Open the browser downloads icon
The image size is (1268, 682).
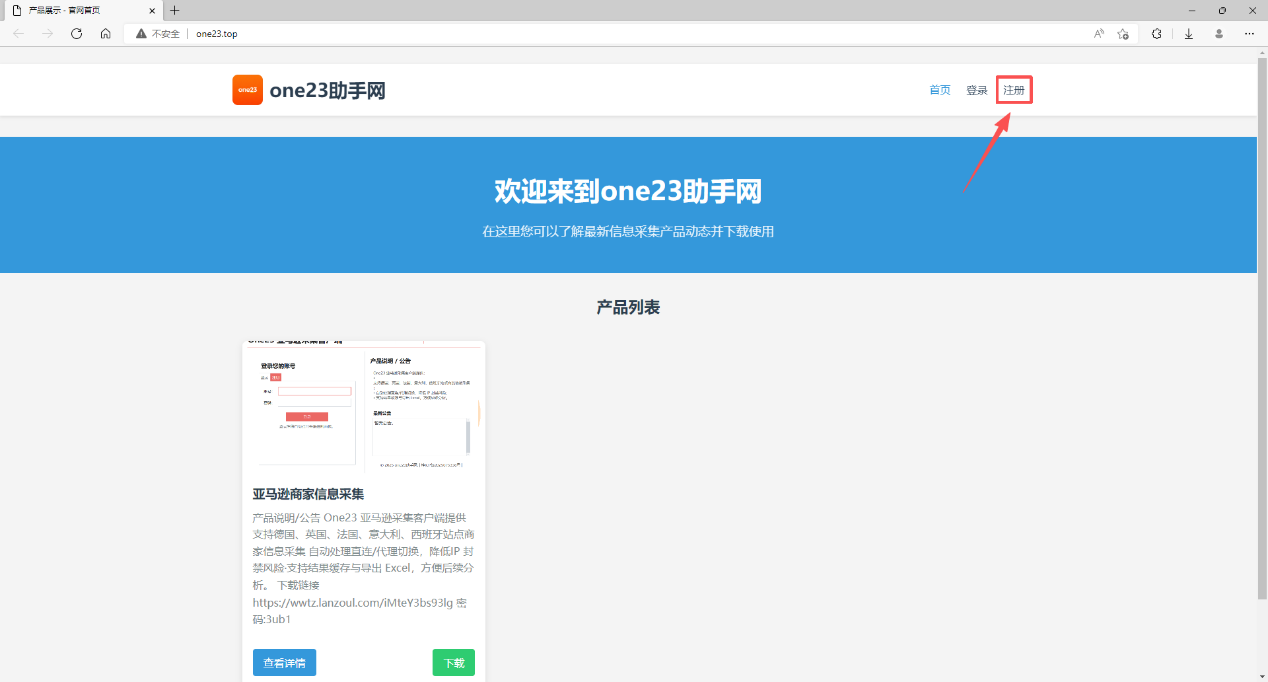tap(1188, 33)
